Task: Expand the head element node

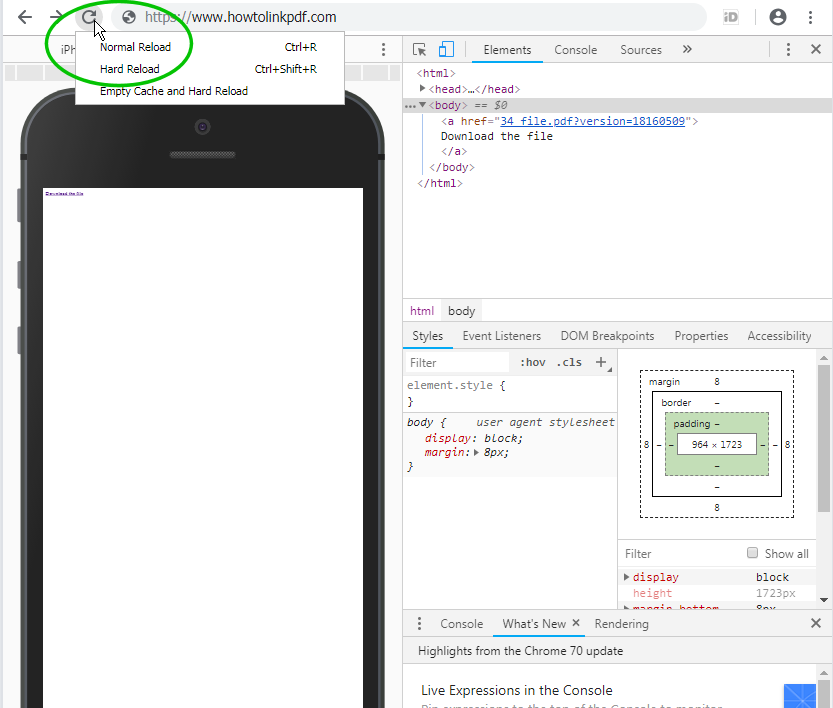Action: click(x=423, y=89)
